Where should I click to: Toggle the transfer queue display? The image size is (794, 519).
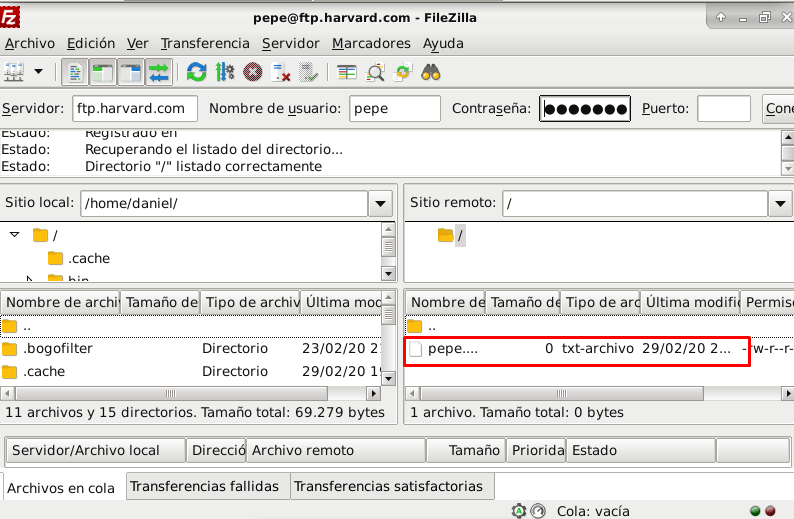(159, 72)
